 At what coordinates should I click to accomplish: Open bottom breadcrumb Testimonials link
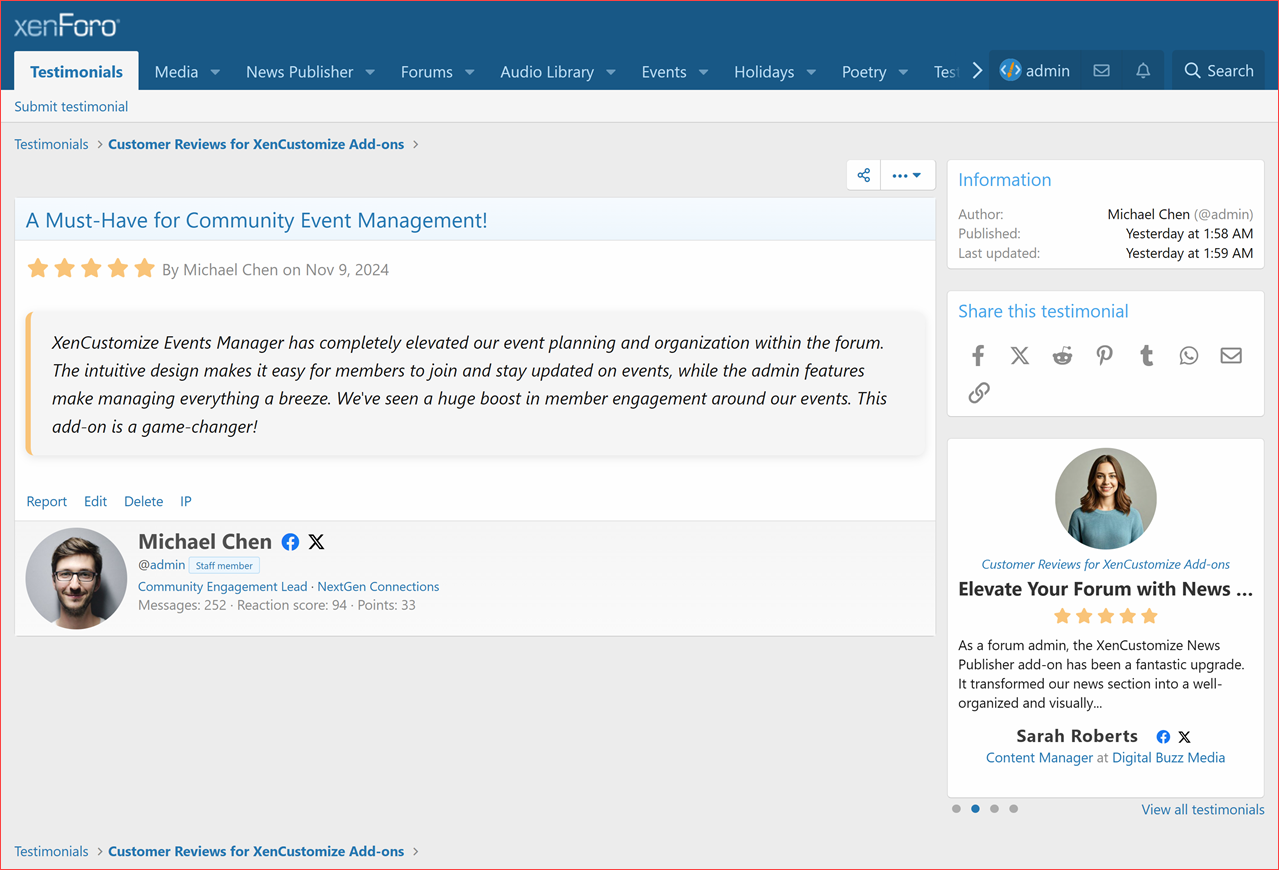[x=51, y=852]
